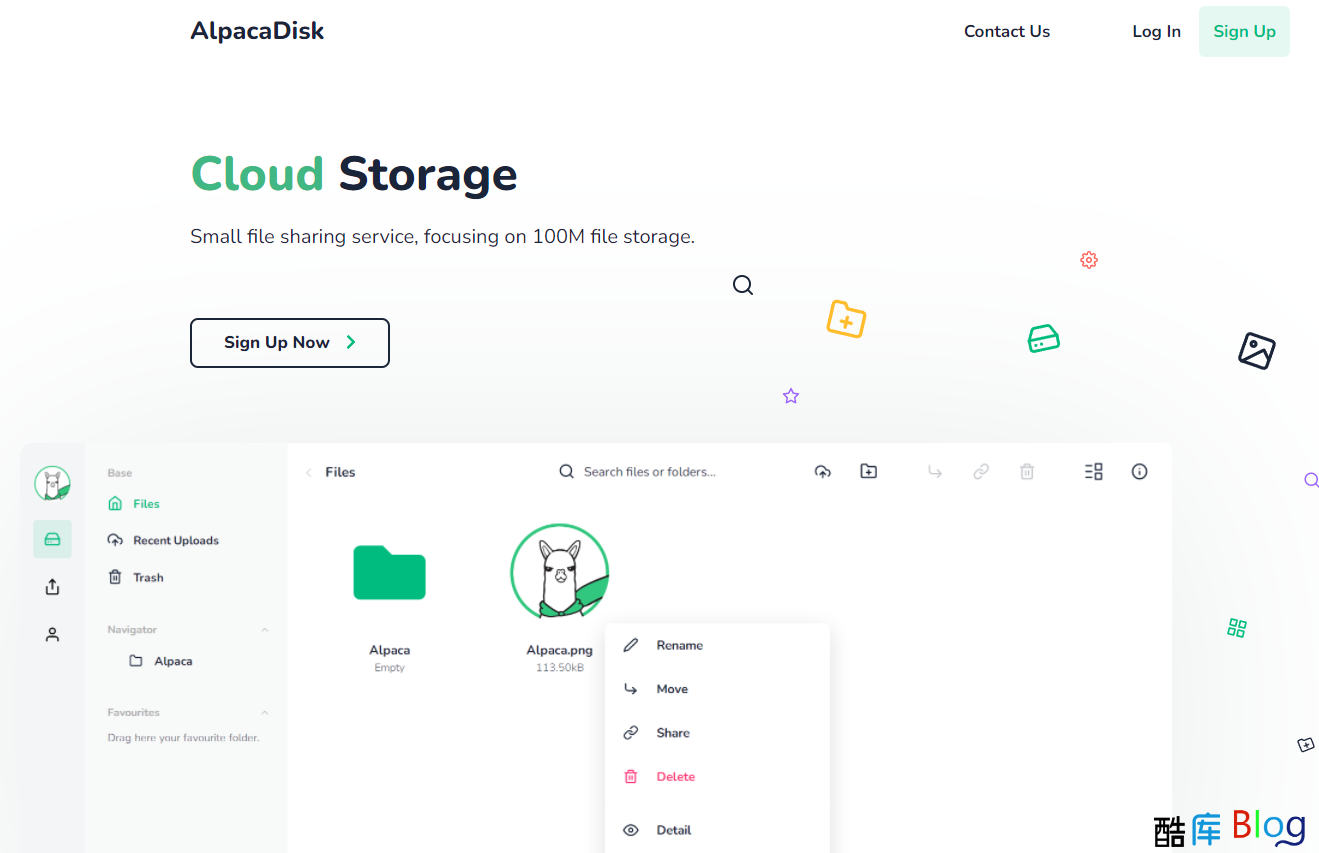Open the Contact Us link
This screenshot has height=853, width=1319.
tap(1006, 32)
